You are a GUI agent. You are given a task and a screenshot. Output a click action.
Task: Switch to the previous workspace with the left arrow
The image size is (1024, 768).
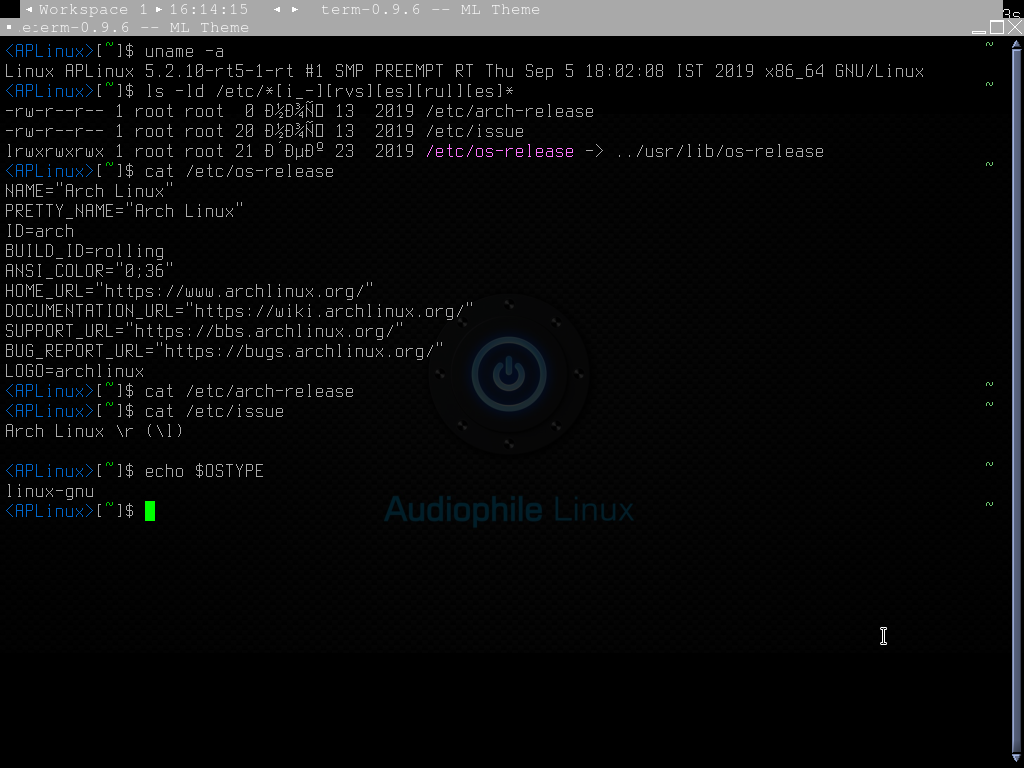pos(29,9)
